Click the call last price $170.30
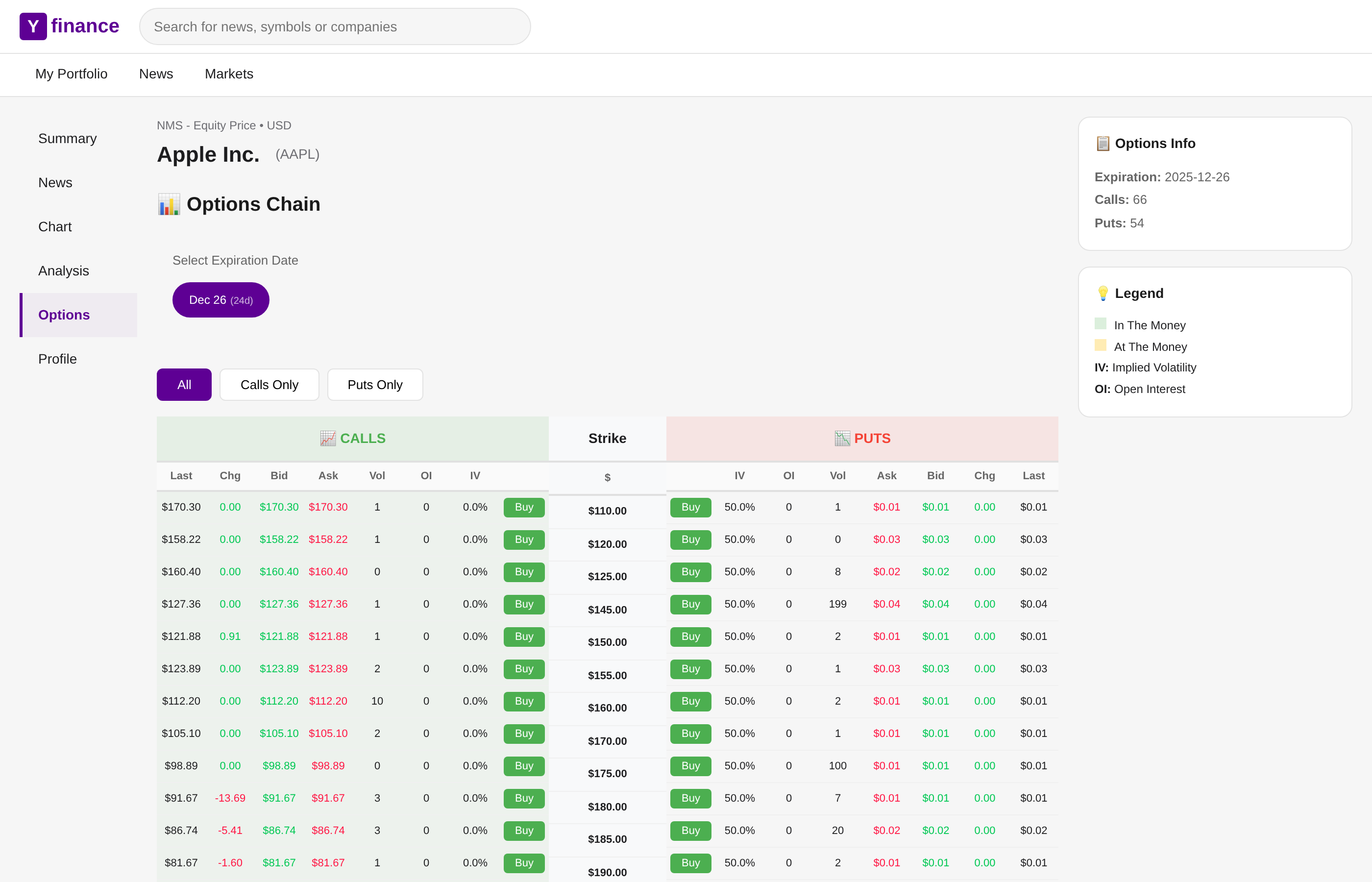 tap(181, 508)
